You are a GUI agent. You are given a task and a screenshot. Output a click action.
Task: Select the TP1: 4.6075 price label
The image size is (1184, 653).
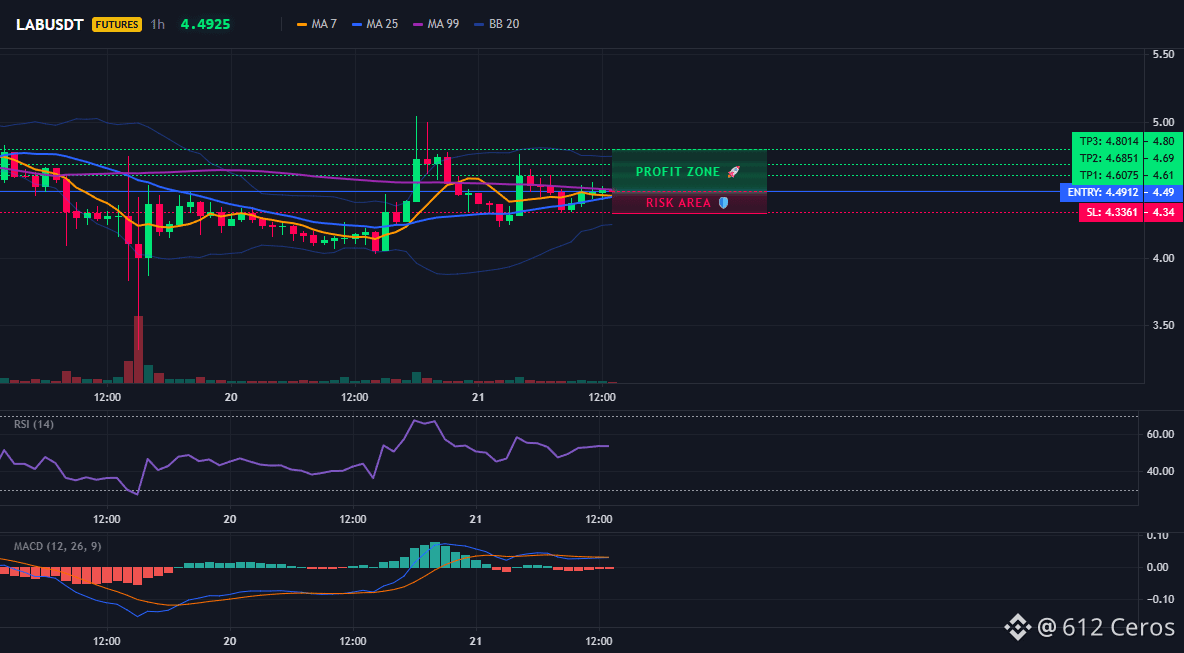(1107, 175)
